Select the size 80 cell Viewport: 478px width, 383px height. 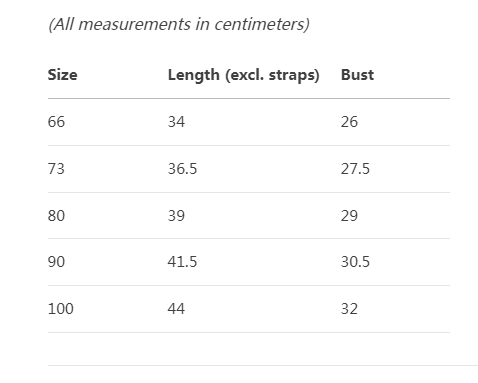click(x=56, y=216)
